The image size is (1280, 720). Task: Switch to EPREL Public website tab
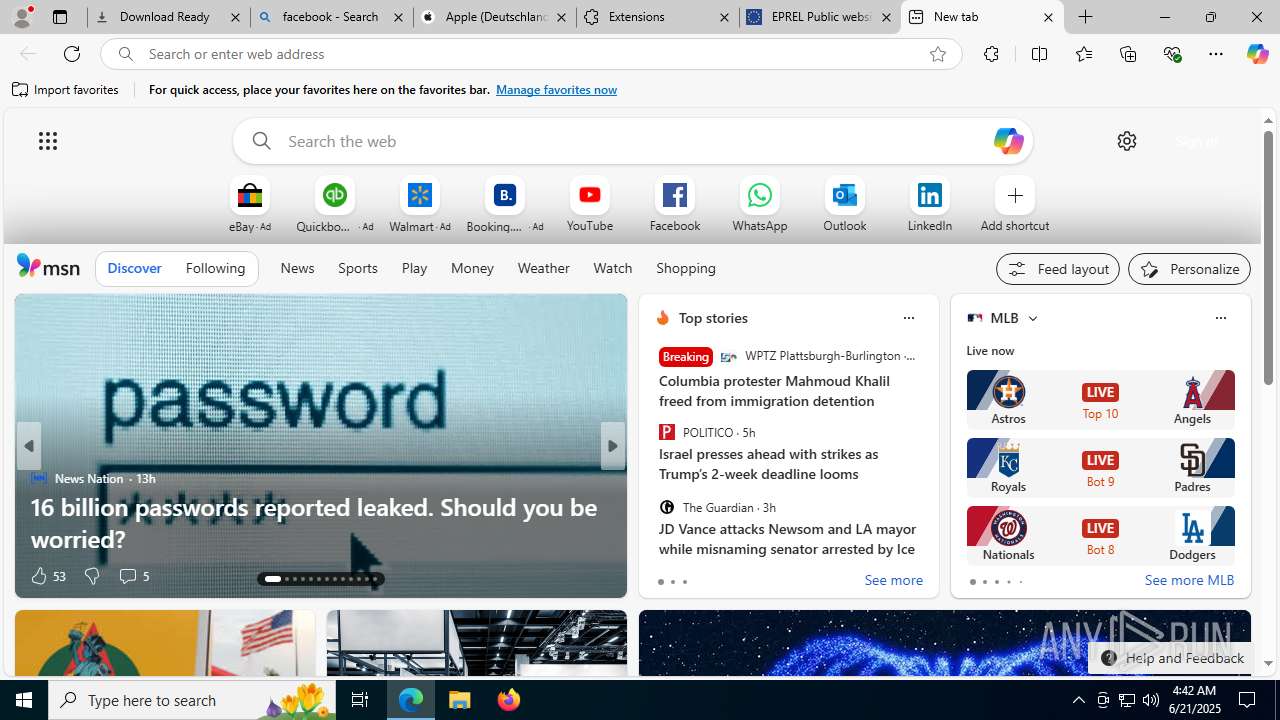pyautogui.click(x=820, y=17)
